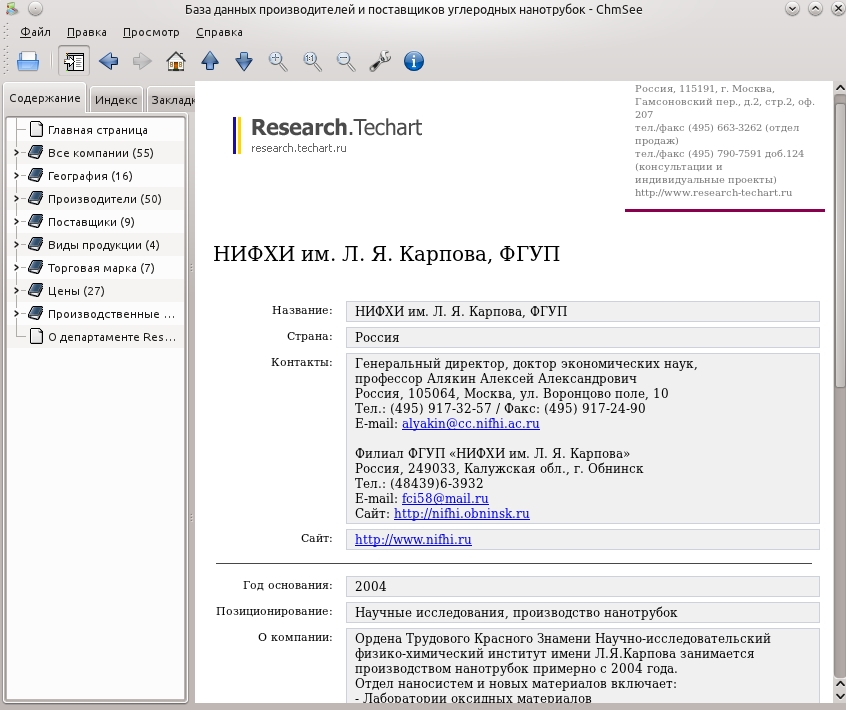Toggle the sidebar panel toolbar button
Screen dimensions: 846x710
[74, 61]
